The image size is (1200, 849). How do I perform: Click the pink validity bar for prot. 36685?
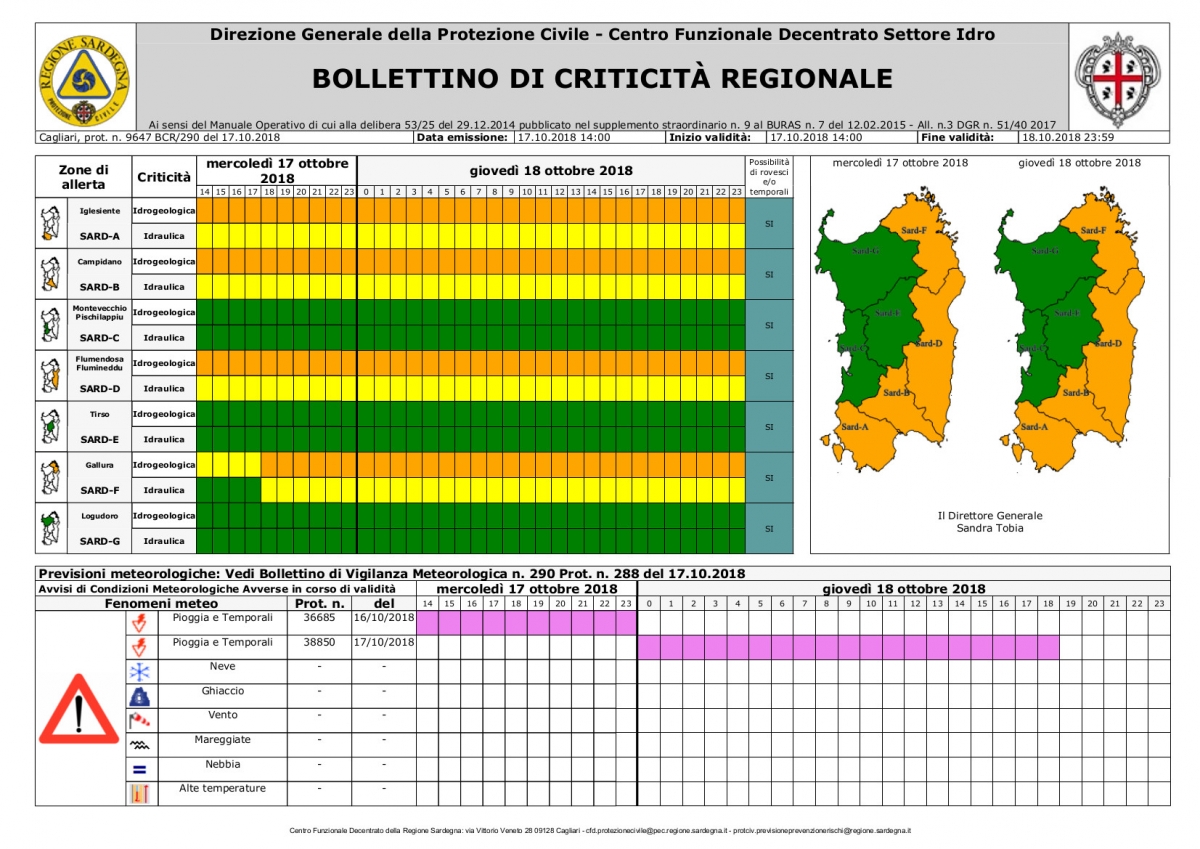tap(526, 622)
